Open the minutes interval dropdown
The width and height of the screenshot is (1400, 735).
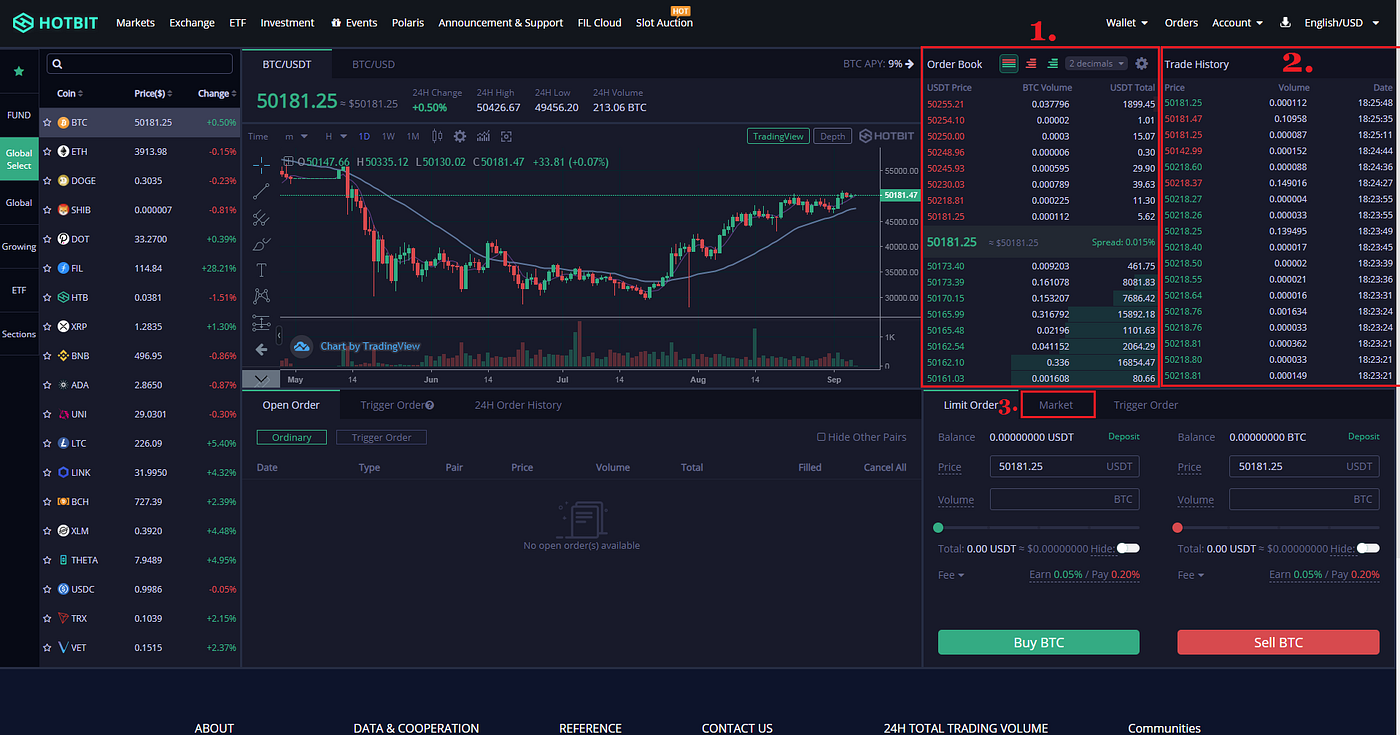pos(295,136)
